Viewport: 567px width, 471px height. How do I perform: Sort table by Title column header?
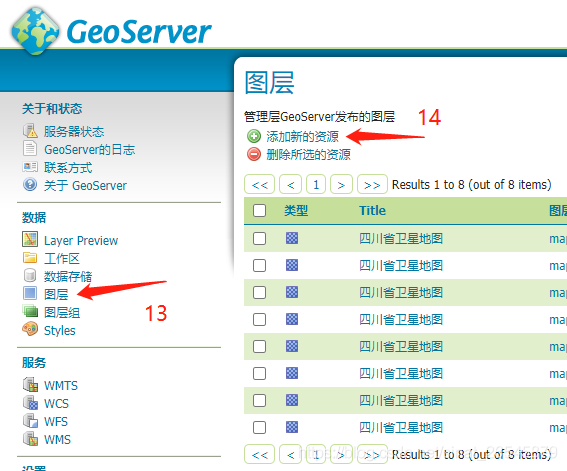(x=372, y=210)
